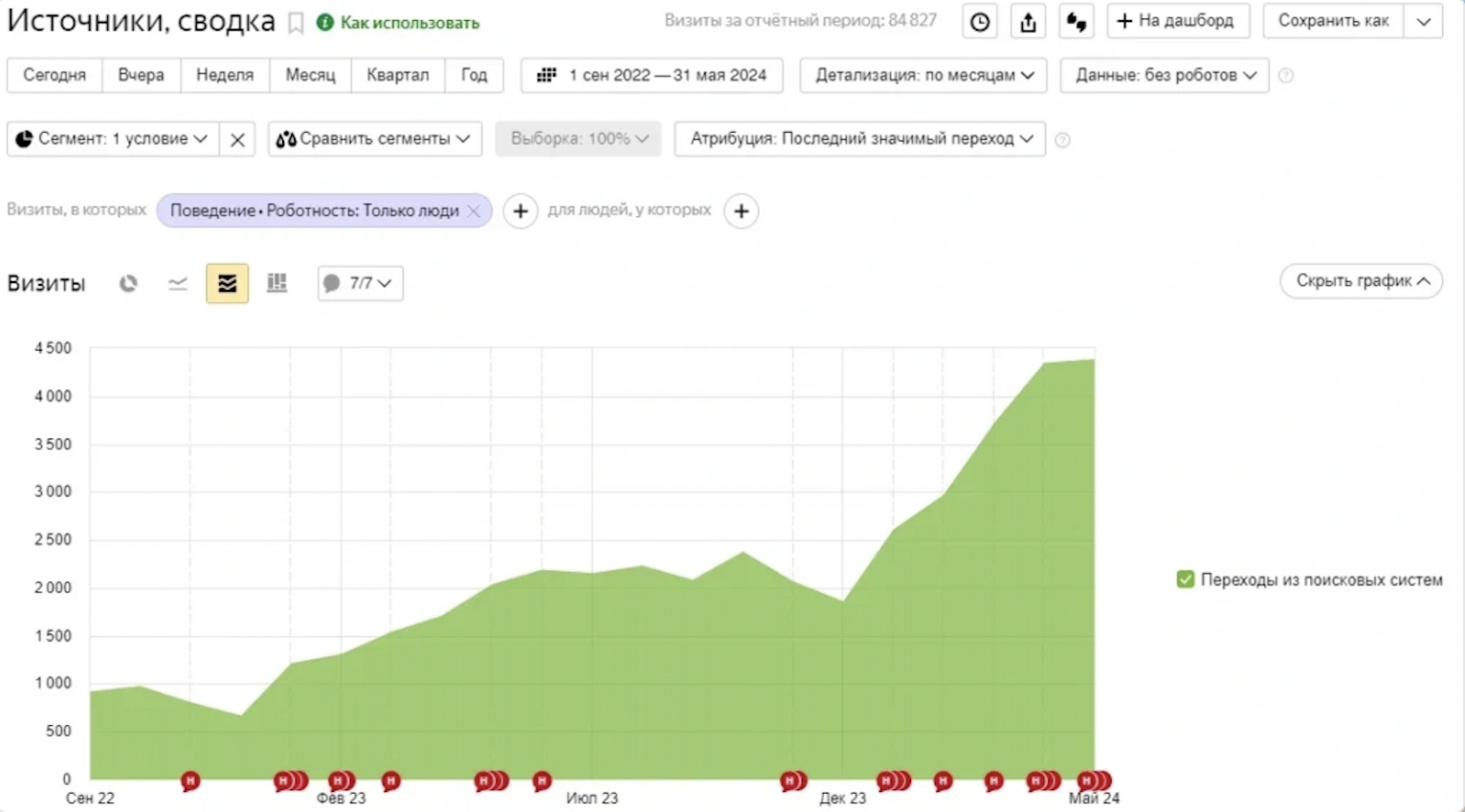Screen dimensions: 1465x812
Task: Click the bookmark icon next to report title
Action: (296, 23)
